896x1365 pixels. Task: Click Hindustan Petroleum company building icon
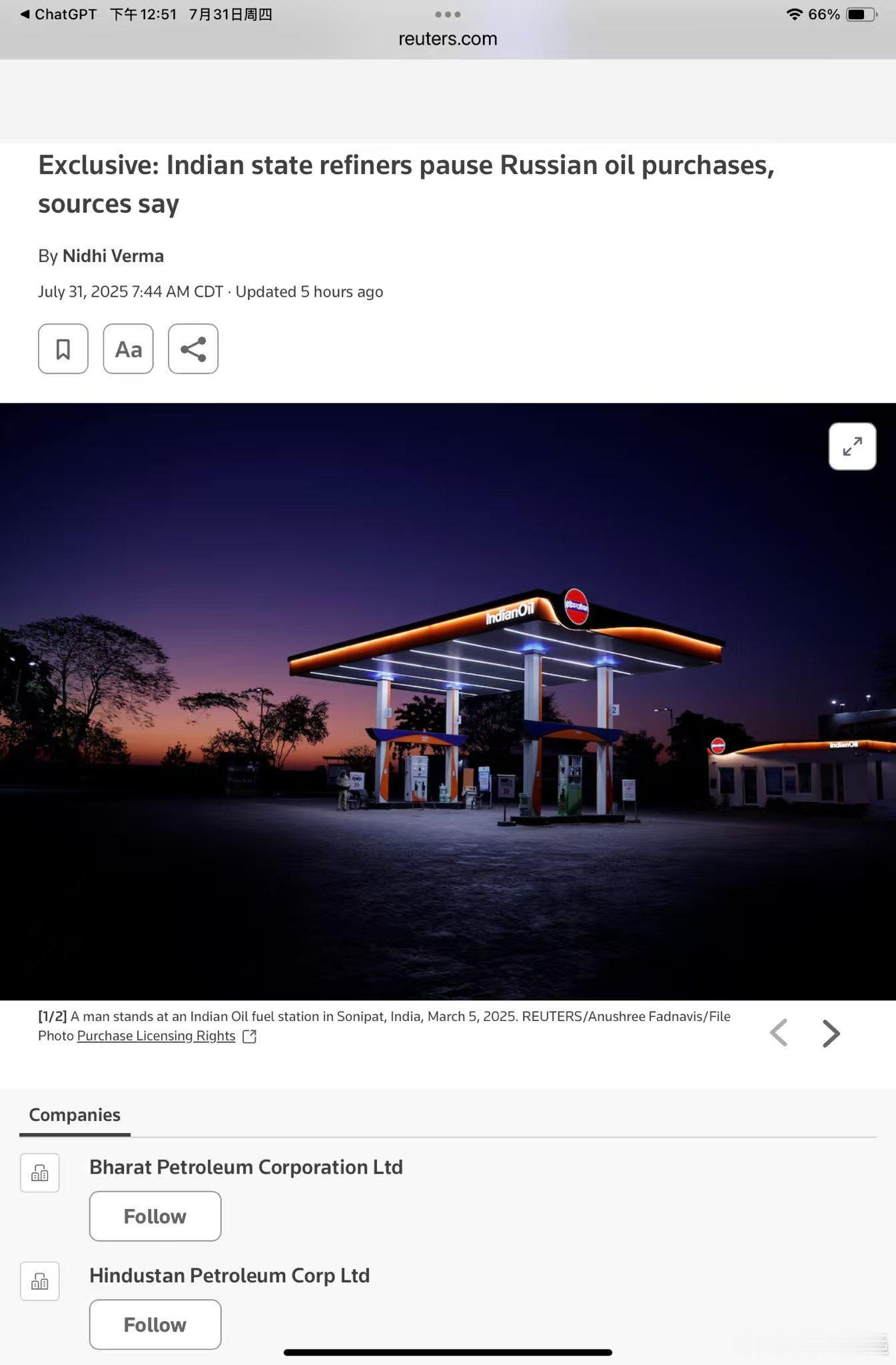(x=40, y=1281)
